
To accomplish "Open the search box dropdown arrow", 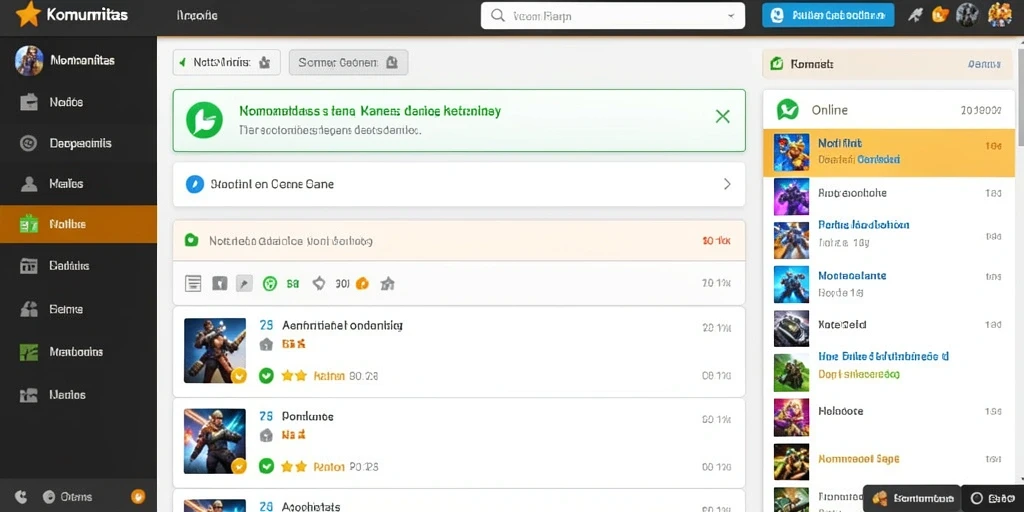I will click(x=730, y=16).
